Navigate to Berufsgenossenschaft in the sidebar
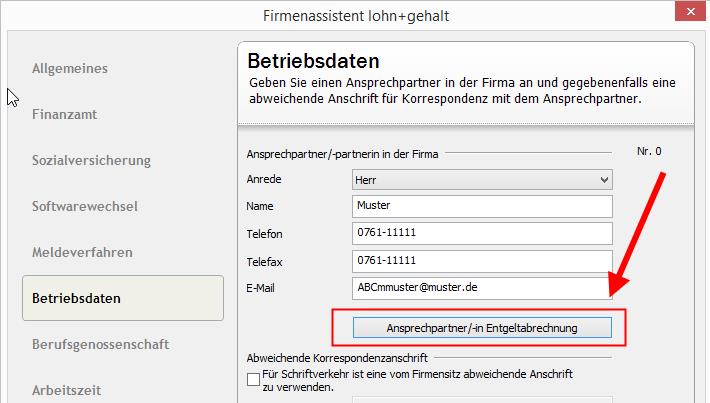Screen dimensions: 710x403 pos(100,344)
